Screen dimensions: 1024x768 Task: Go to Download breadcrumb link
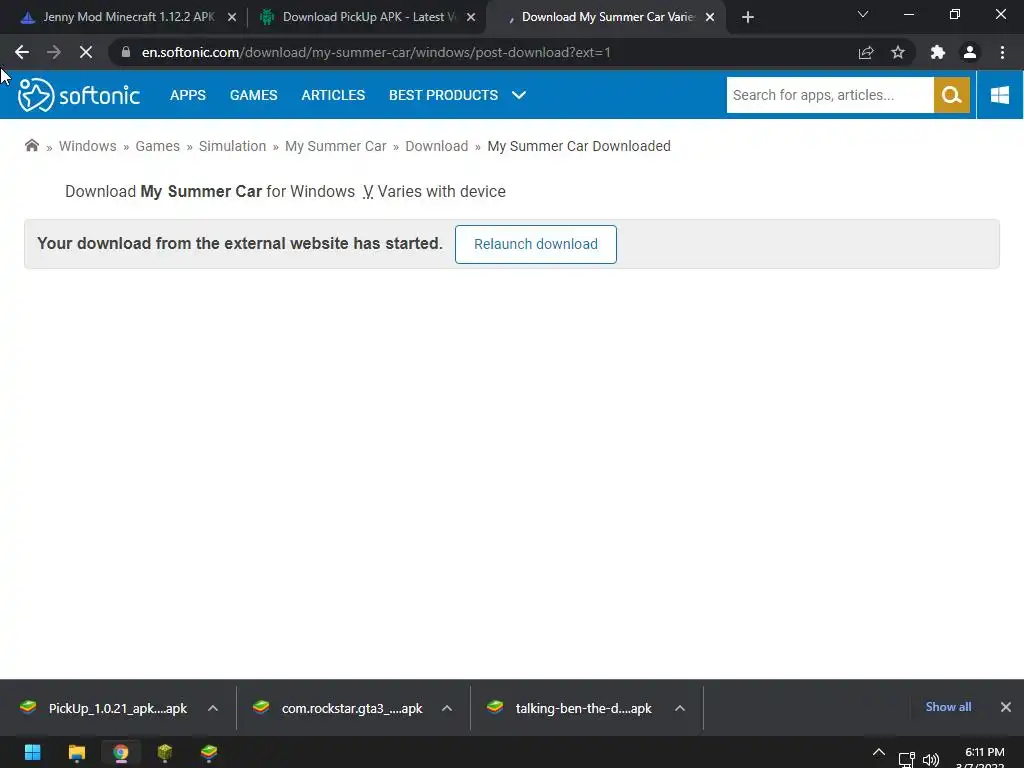click(436, 146)
